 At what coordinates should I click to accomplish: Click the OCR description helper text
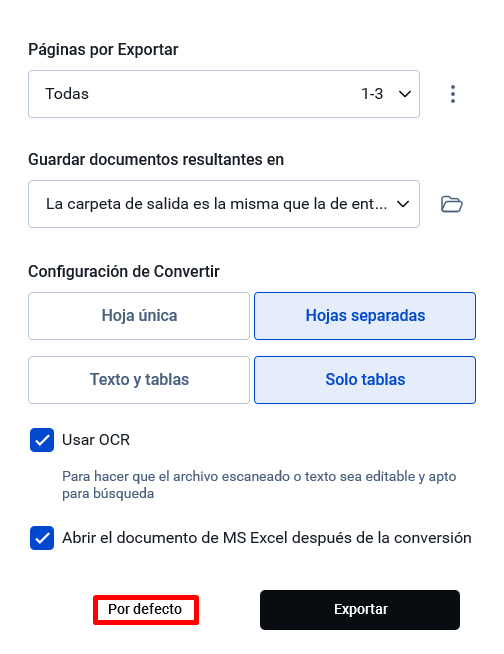(259, 485)
